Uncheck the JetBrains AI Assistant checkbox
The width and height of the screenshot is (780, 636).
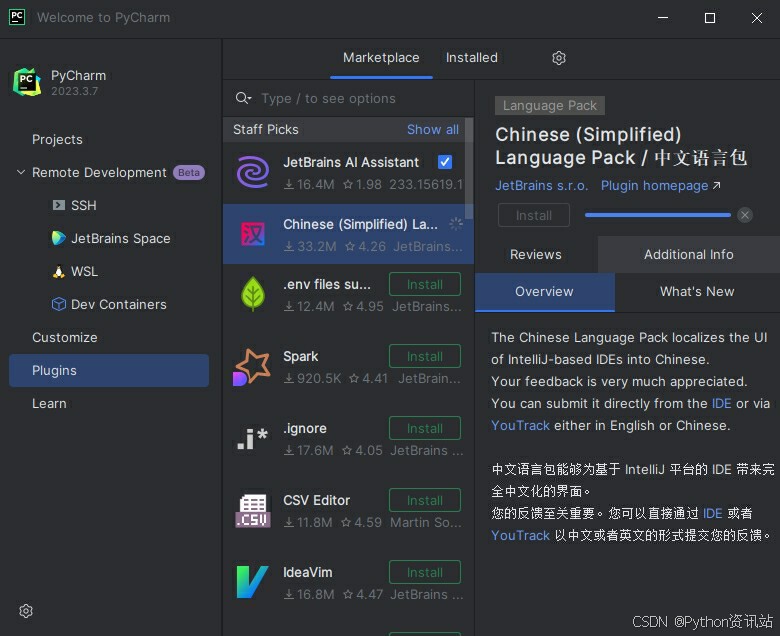(x=445, y=162)
